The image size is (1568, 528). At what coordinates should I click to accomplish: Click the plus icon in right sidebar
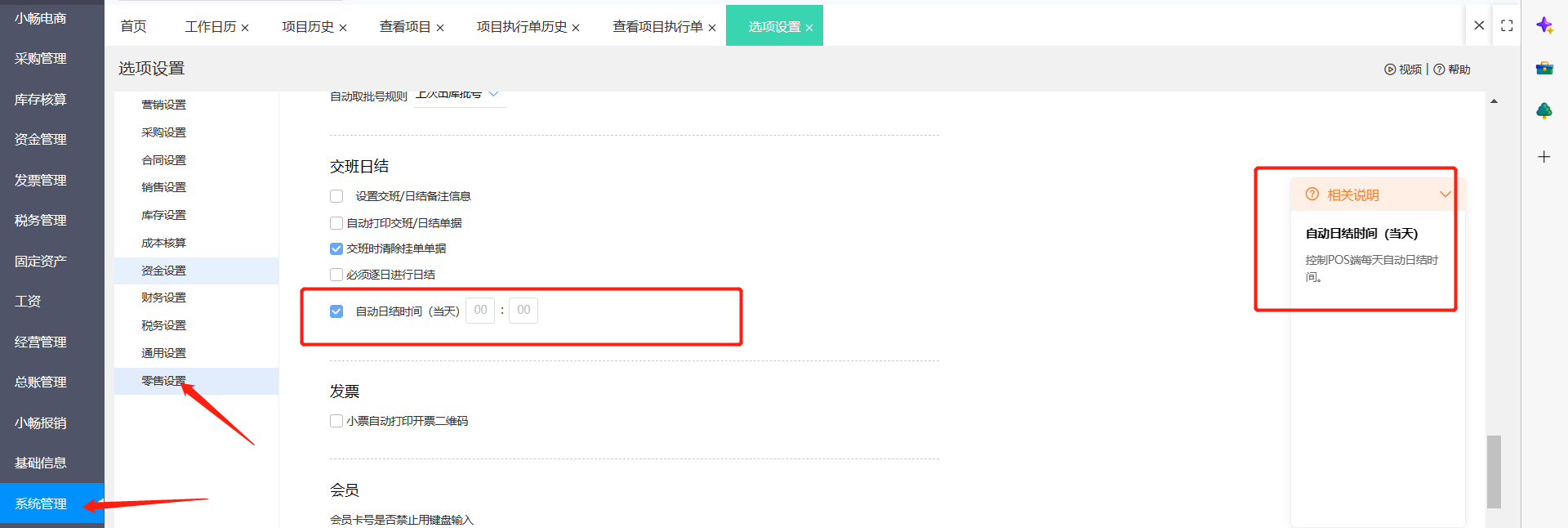[1543, 157]
